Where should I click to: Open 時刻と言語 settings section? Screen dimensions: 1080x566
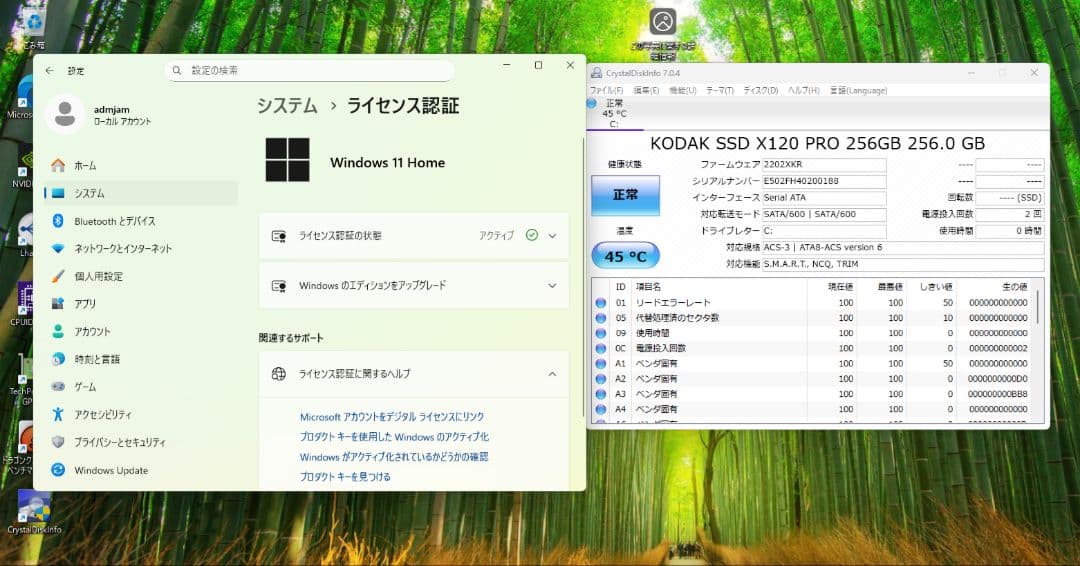pyautogui.click(x=141, y=359)
